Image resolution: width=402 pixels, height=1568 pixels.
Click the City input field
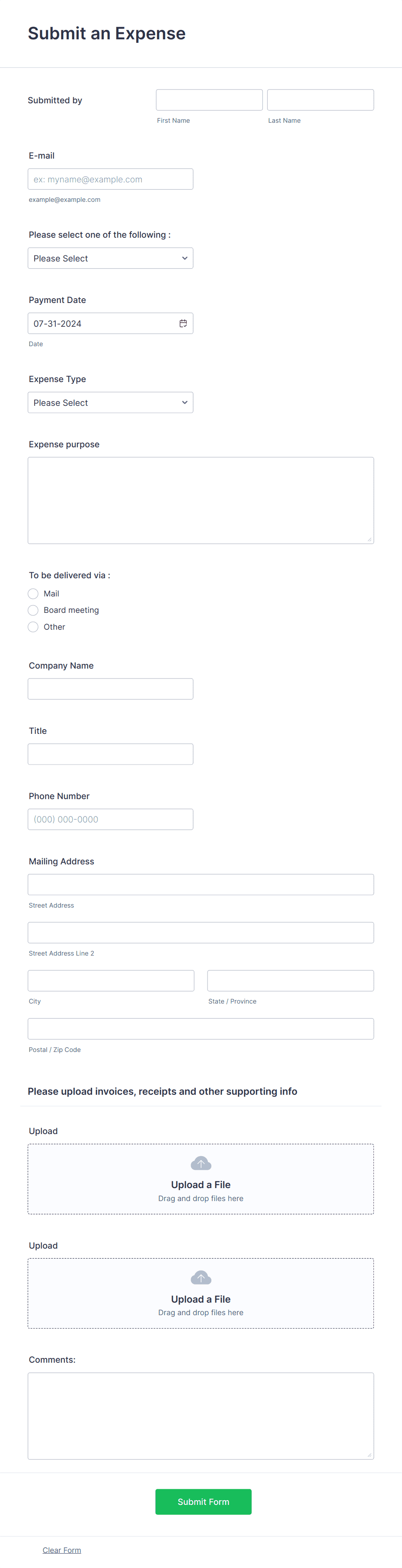(x=111, y=980)
